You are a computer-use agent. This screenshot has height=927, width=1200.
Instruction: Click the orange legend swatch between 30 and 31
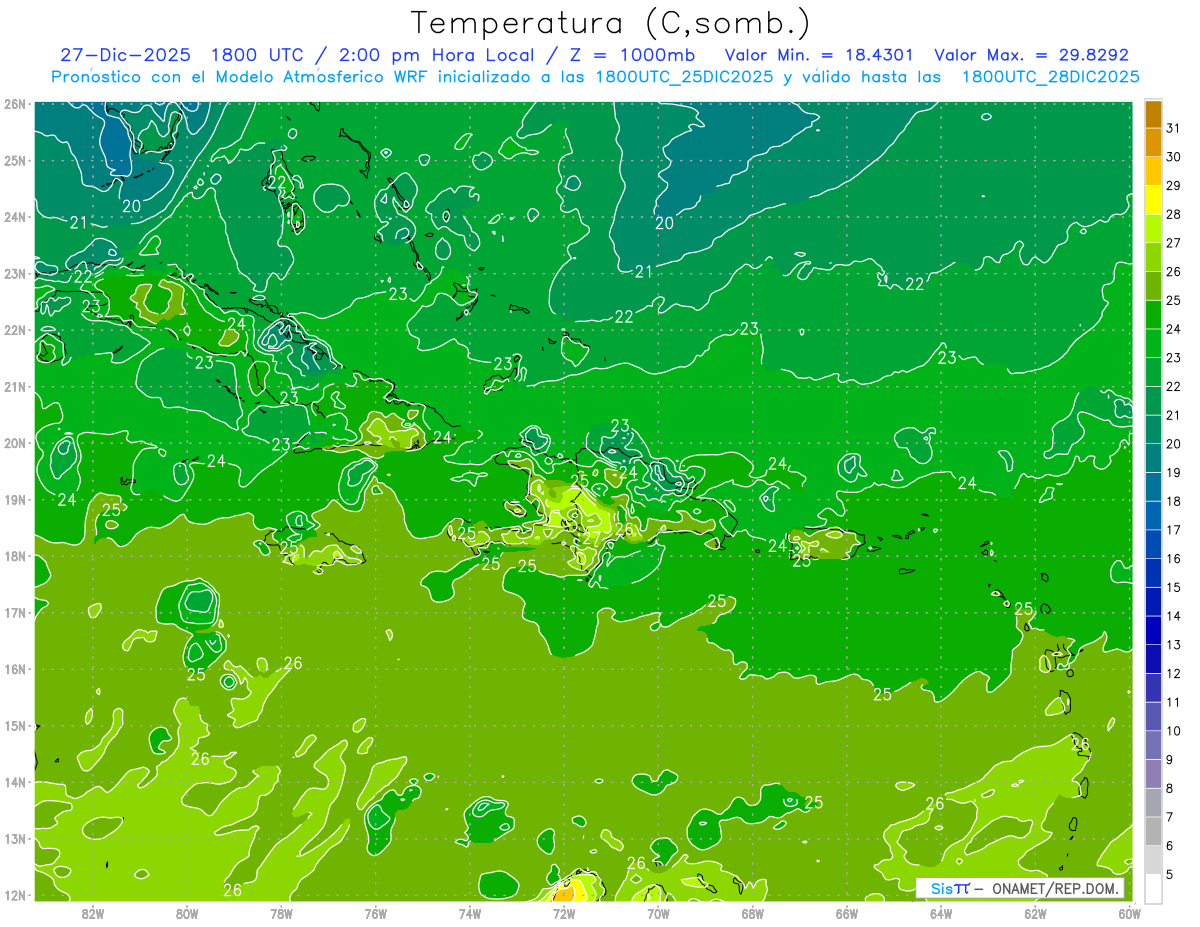coord(1153,142)
